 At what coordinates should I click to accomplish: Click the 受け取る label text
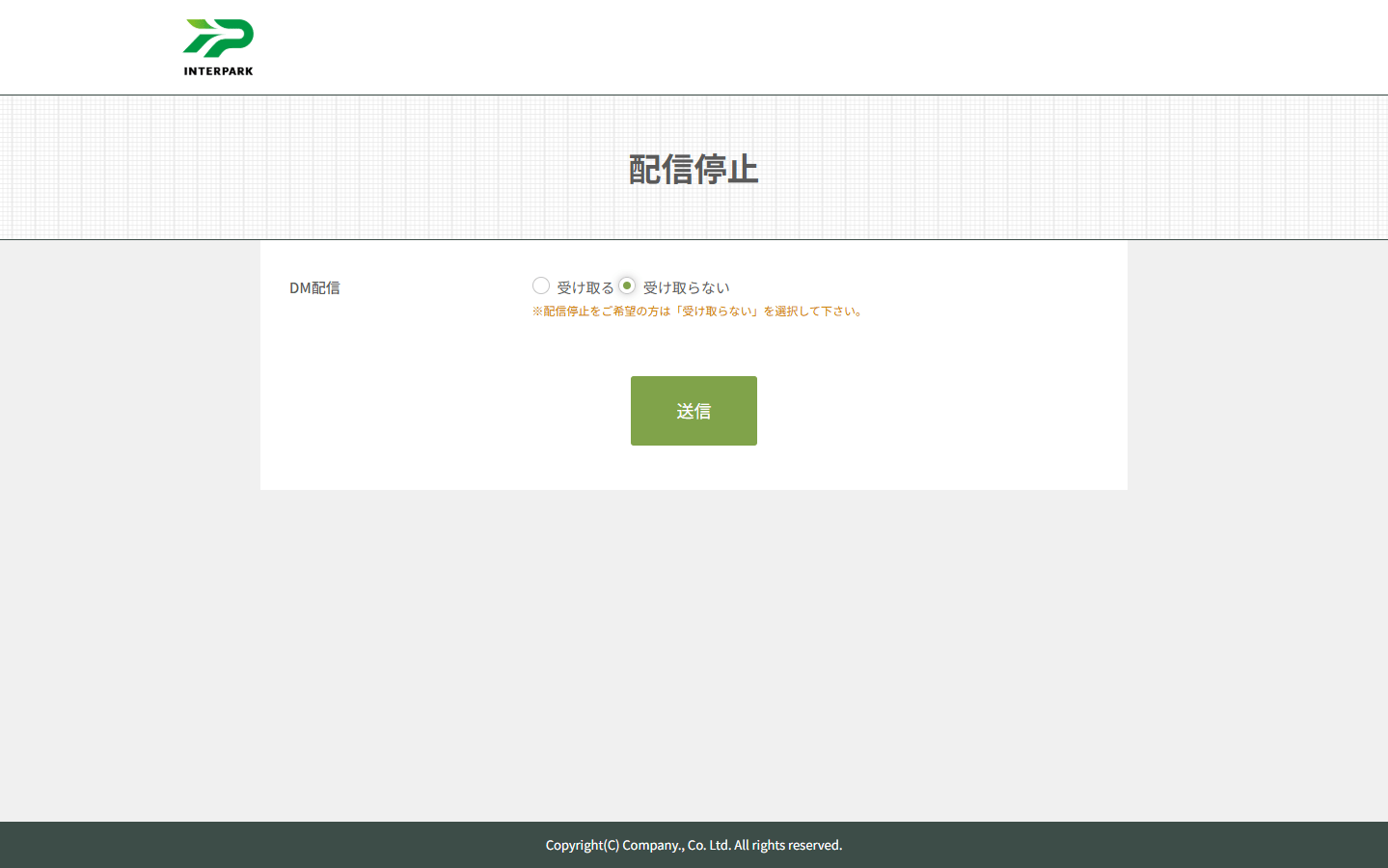[585, 287]
